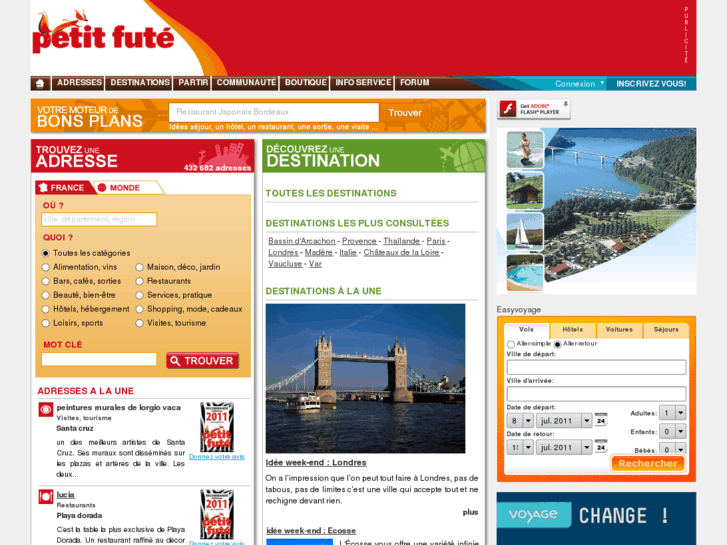This screenshot has height=545, width=727.
Task: Open the Enfants count dropdown
Action: point(673,431)
